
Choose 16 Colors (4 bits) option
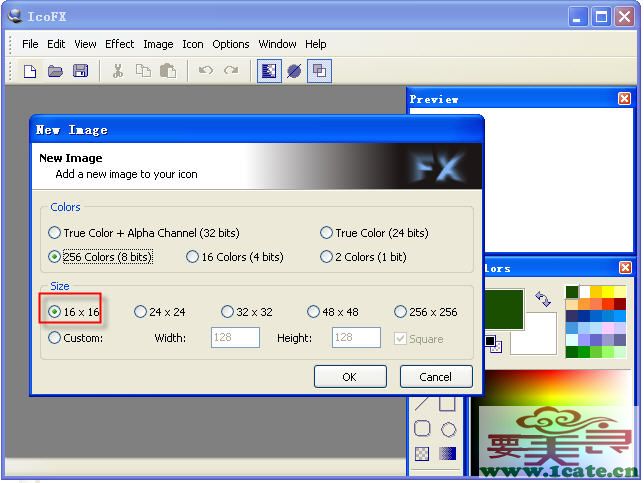click(192, 257)
